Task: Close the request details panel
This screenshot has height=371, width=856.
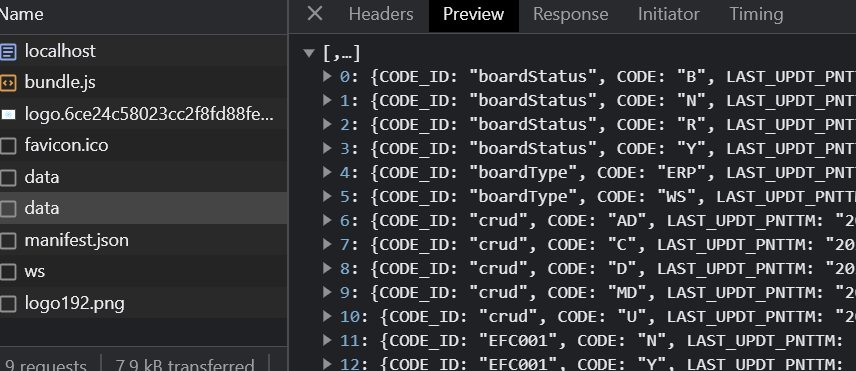Action: (315, 14)
